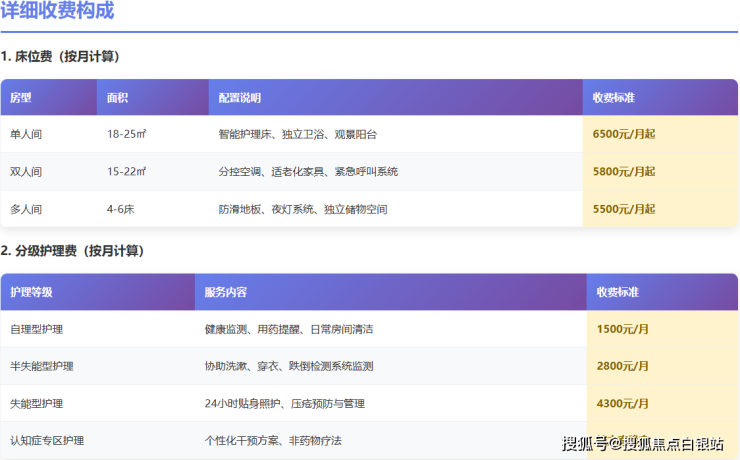Viewport: 740px width, 460px height.
Task: Select the 1. 床位费（按月计算） section heading
Action: tap(67, 57)
